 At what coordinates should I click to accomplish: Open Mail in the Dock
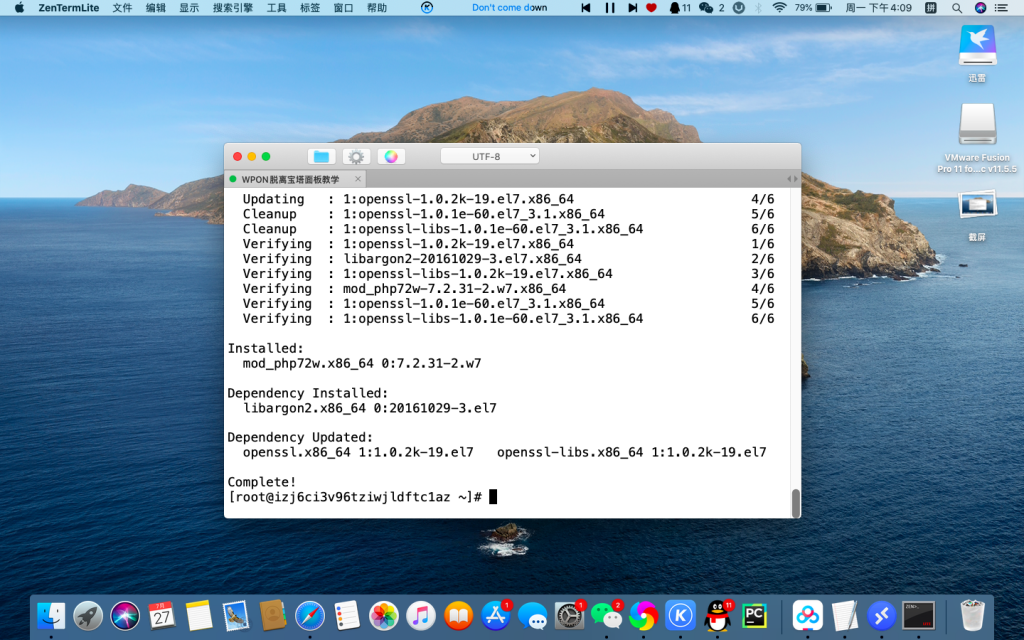(236, 616)
